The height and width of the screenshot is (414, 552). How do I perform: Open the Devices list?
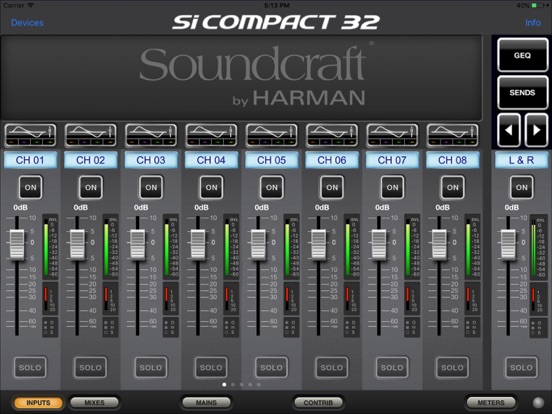pyautogui.click(x=27, y=23)
